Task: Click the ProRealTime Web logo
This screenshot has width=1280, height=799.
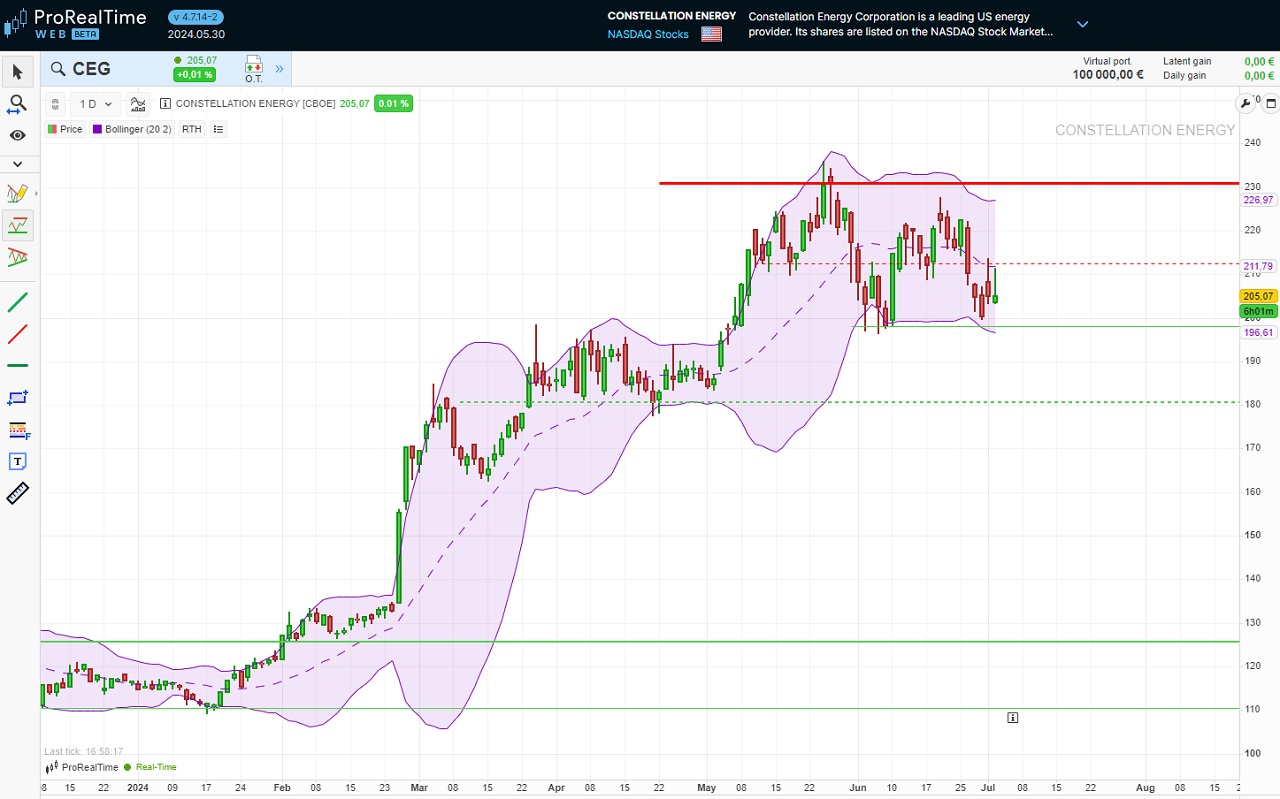Action: 75,23
